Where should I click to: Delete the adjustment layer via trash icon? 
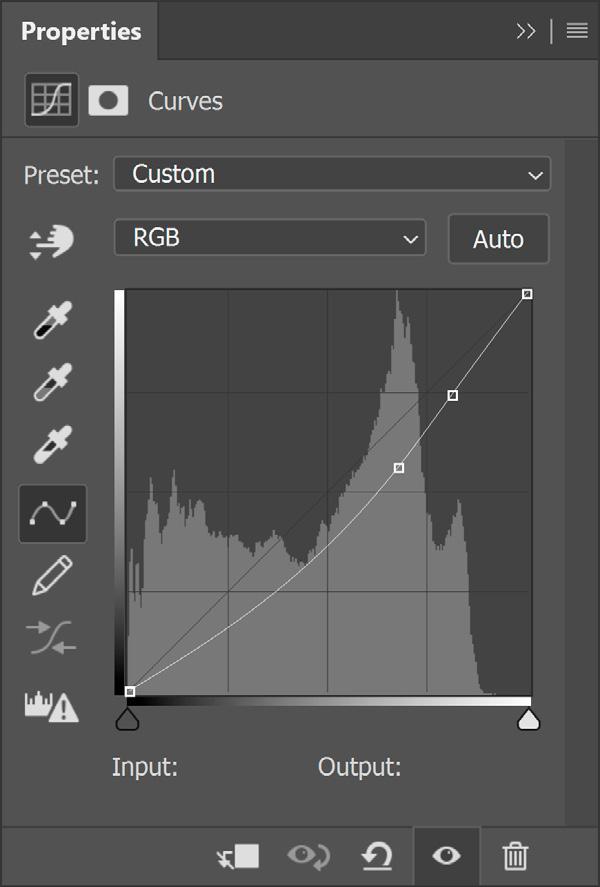click(515, 856)
